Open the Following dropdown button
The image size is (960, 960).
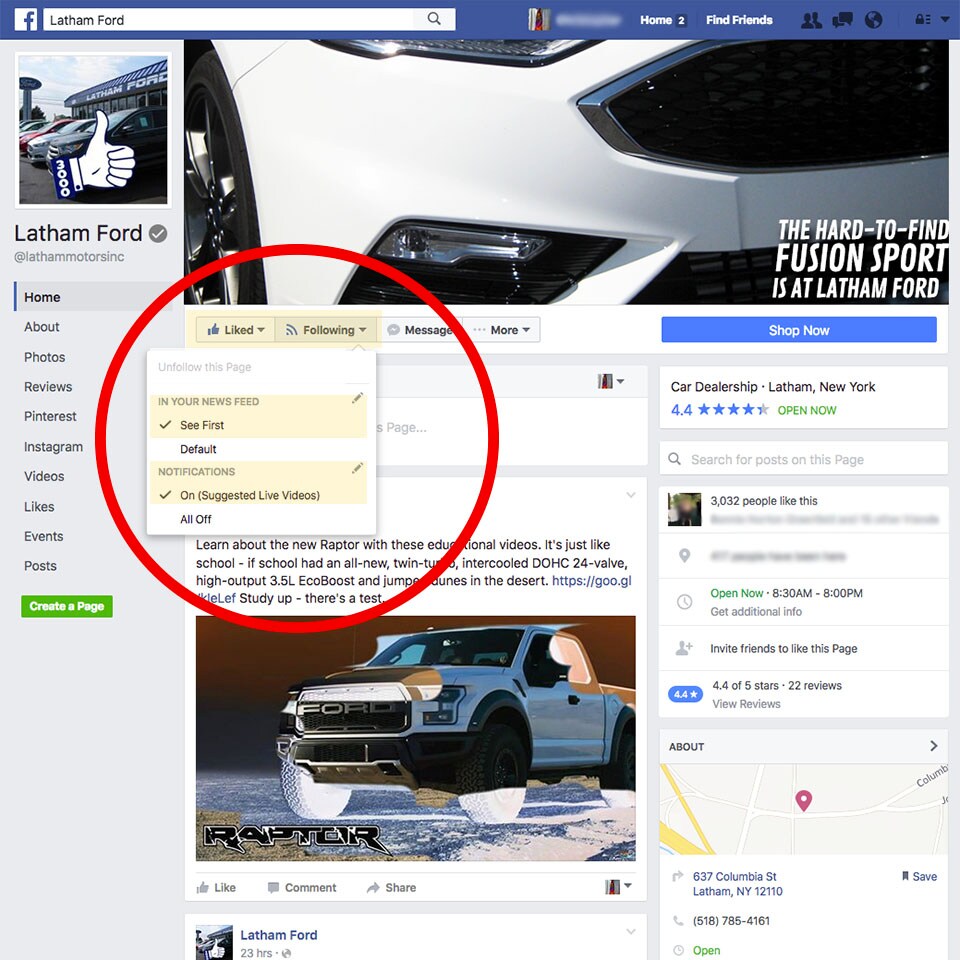click(x=326, y=330)
